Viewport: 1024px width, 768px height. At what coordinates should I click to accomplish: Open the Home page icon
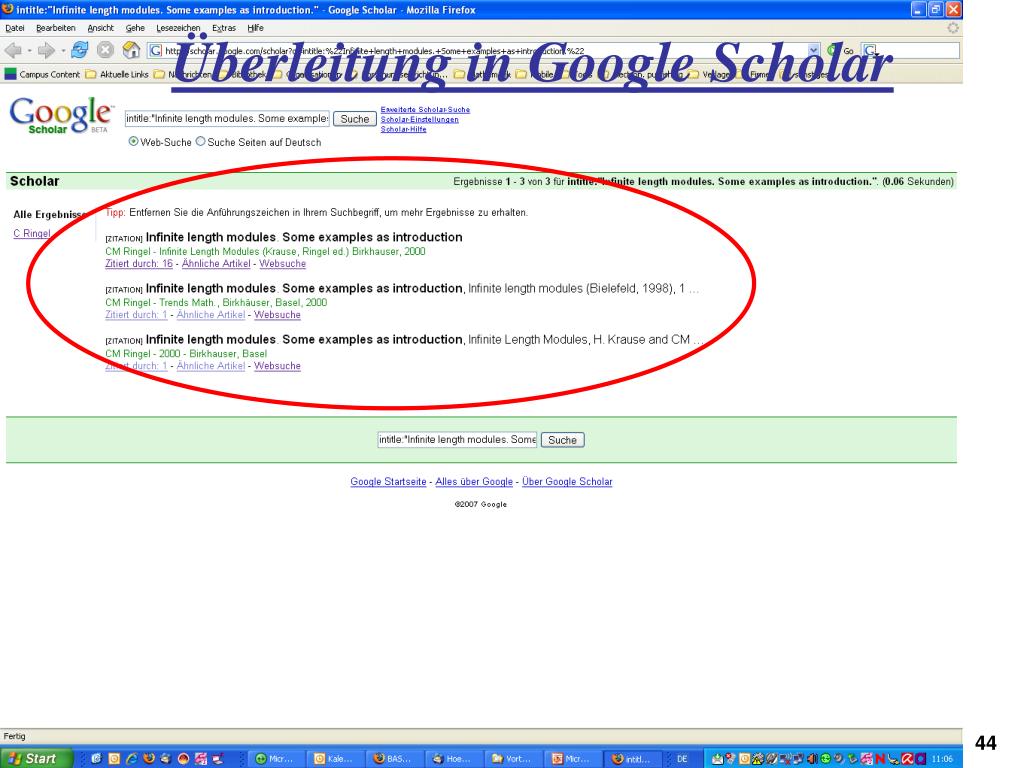point(131,50)
